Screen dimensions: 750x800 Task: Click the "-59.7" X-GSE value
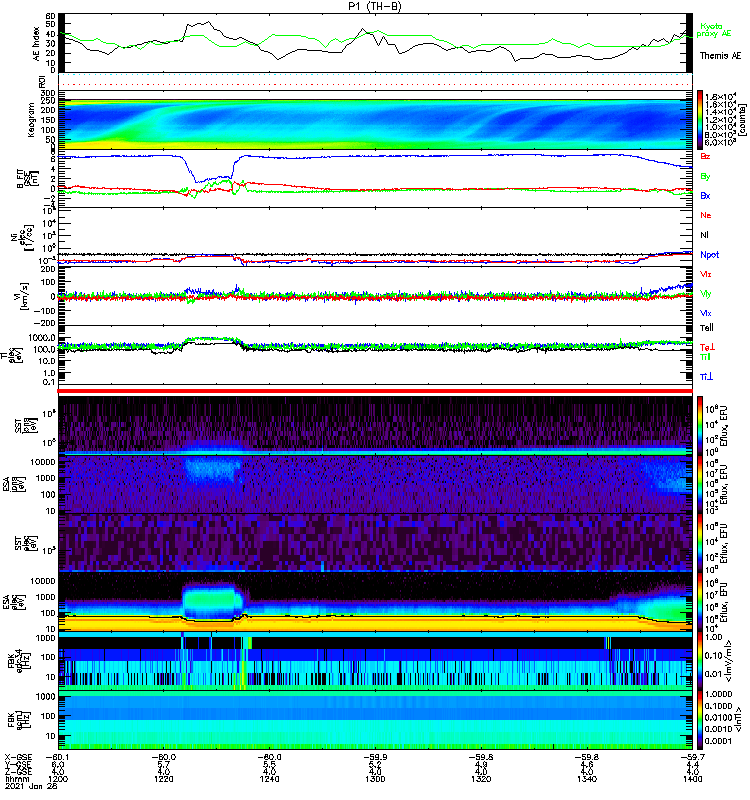click(691, 757)
